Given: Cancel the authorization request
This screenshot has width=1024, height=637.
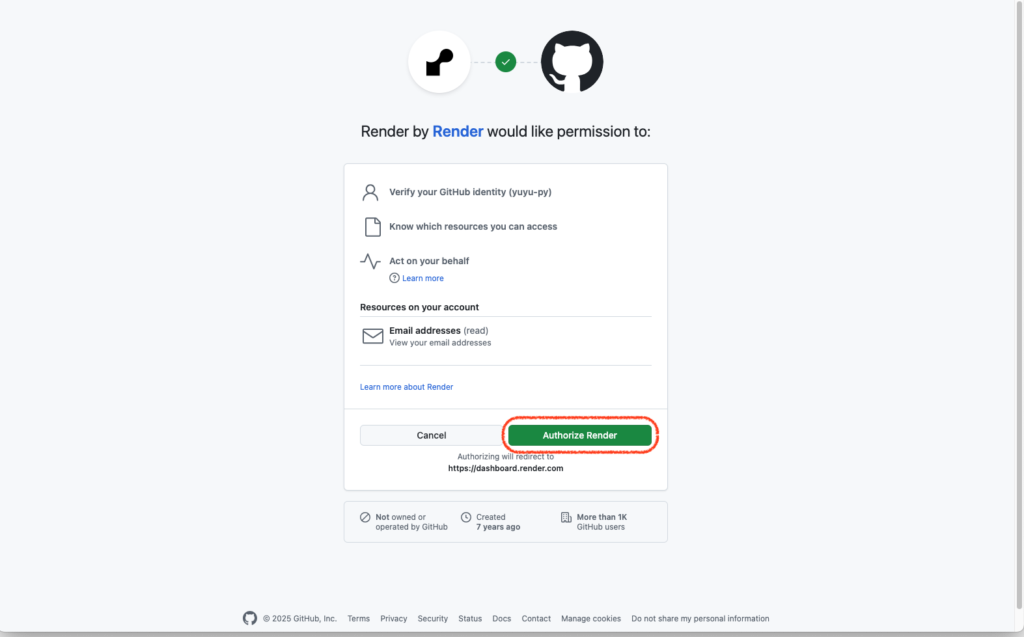Looking at the screenshot, I should pos(432,435).
